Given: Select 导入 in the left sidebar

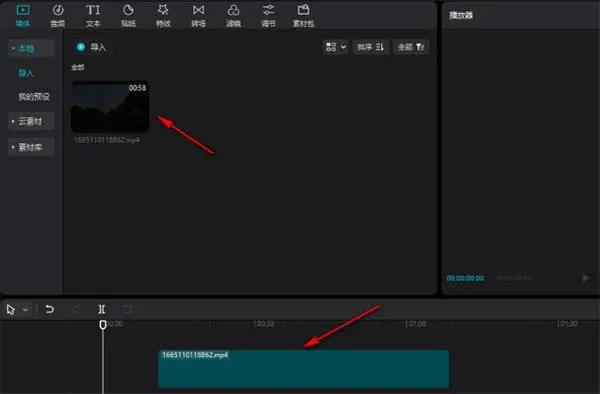Looking at the screenshot, I should click(26, 73).
